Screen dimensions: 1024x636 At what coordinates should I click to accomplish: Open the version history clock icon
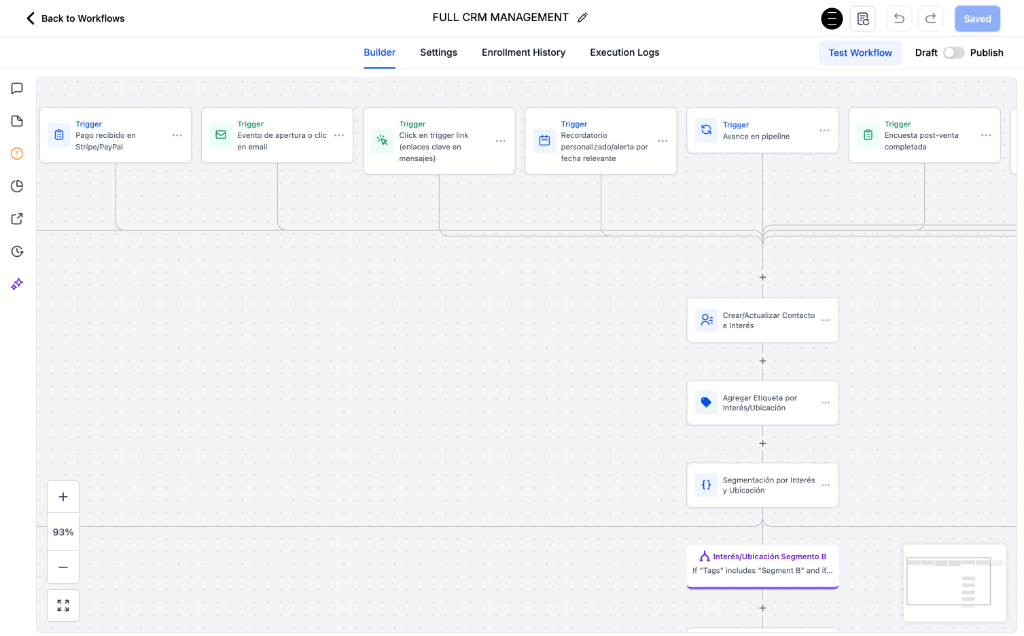pos(16,251)
